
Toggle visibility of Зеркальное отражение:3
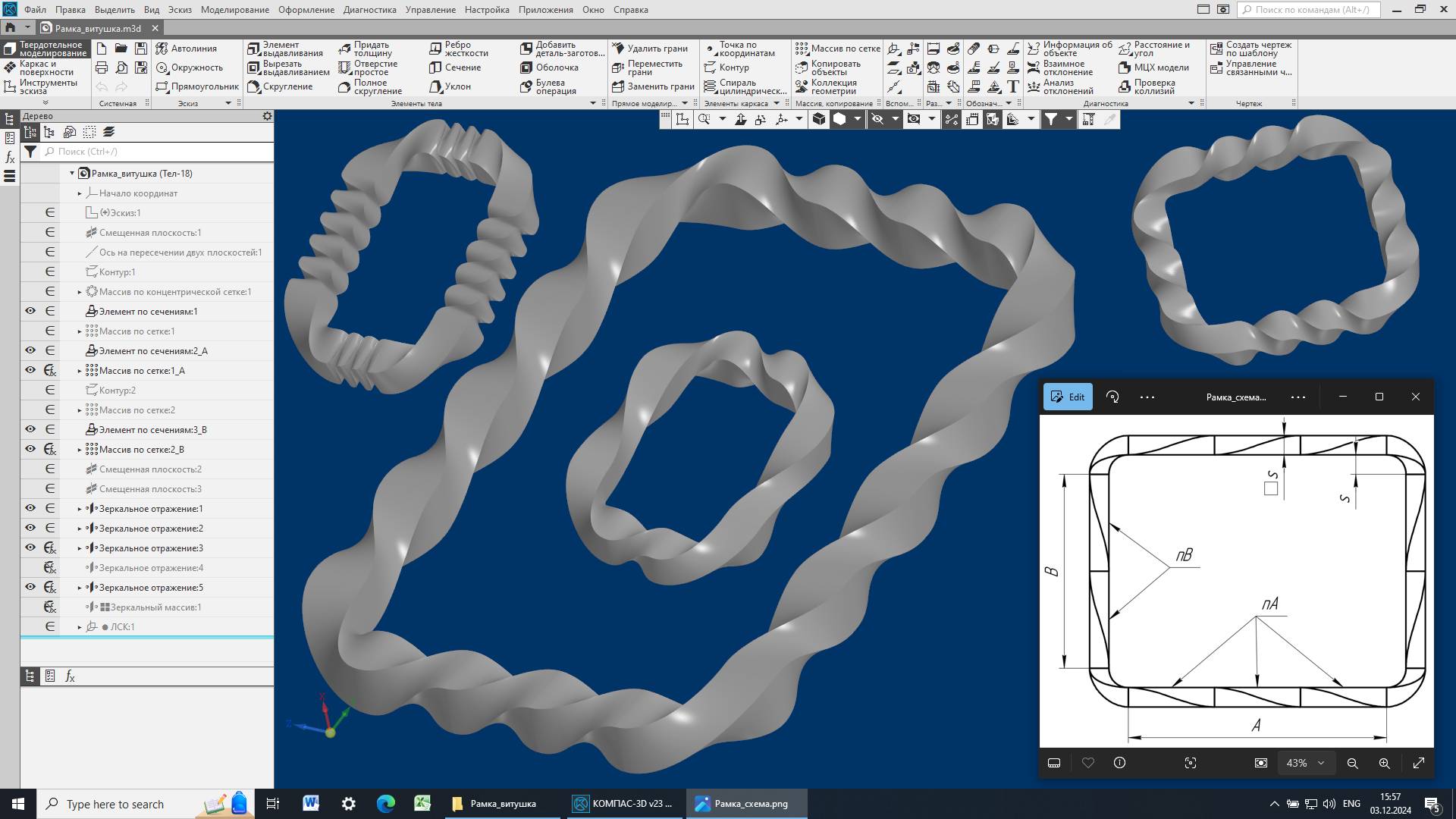click(30, 548)
